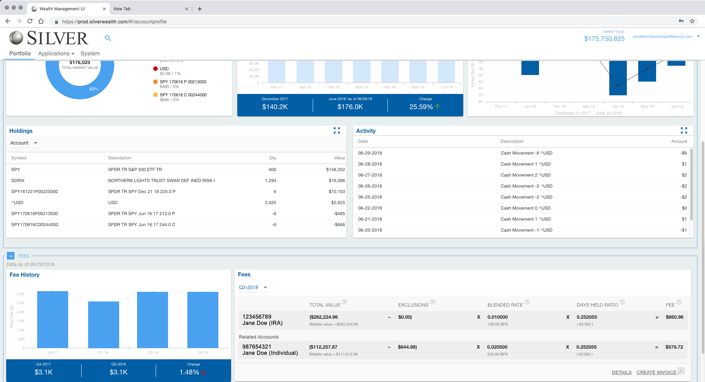Viewport: 705px width, 382px height.
Task: Click the Create Invoice document icon
Action: click(681, 371)
